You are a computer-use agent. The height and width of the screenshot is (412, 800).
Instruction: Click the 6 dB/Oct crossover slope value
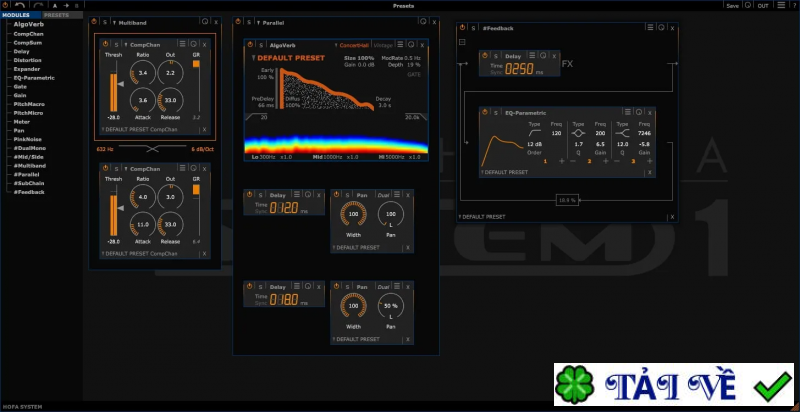203,149
